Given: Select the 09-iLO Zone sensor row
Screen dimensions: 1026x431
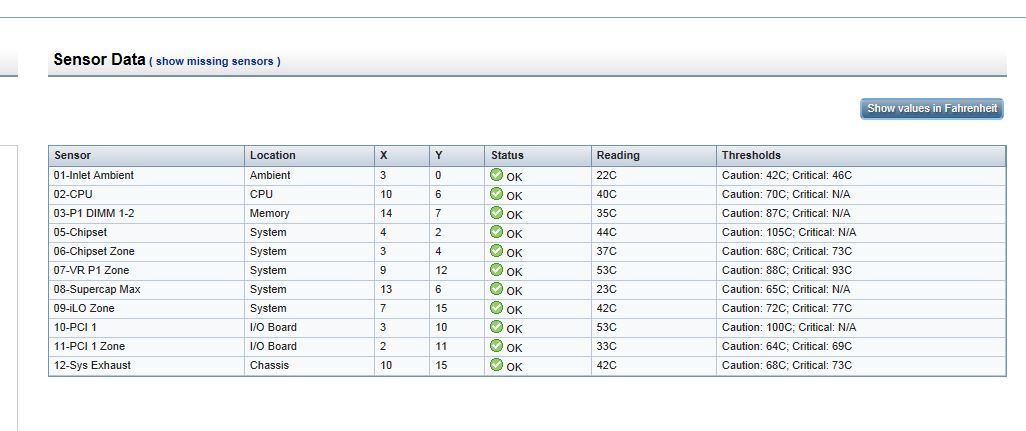Looking at the screenshot, I should [x=527, y=308].
